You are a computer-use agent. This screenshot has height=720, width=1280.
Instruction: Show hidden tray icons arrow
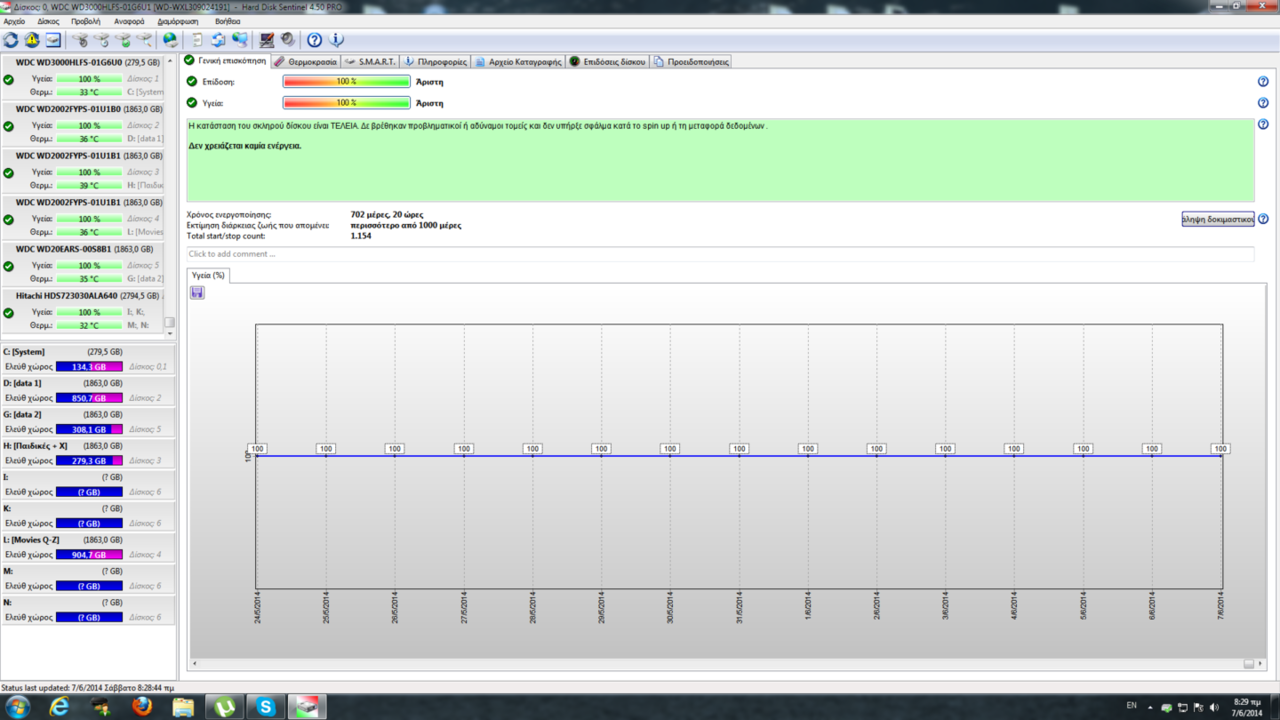[1150, 708]
